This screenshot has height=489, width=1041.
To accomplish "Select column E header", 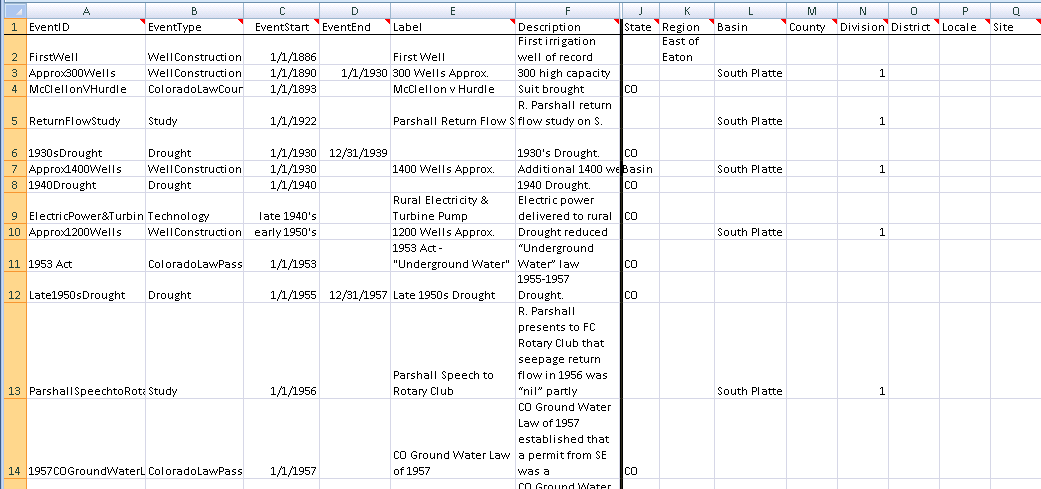I will (453, 10).
